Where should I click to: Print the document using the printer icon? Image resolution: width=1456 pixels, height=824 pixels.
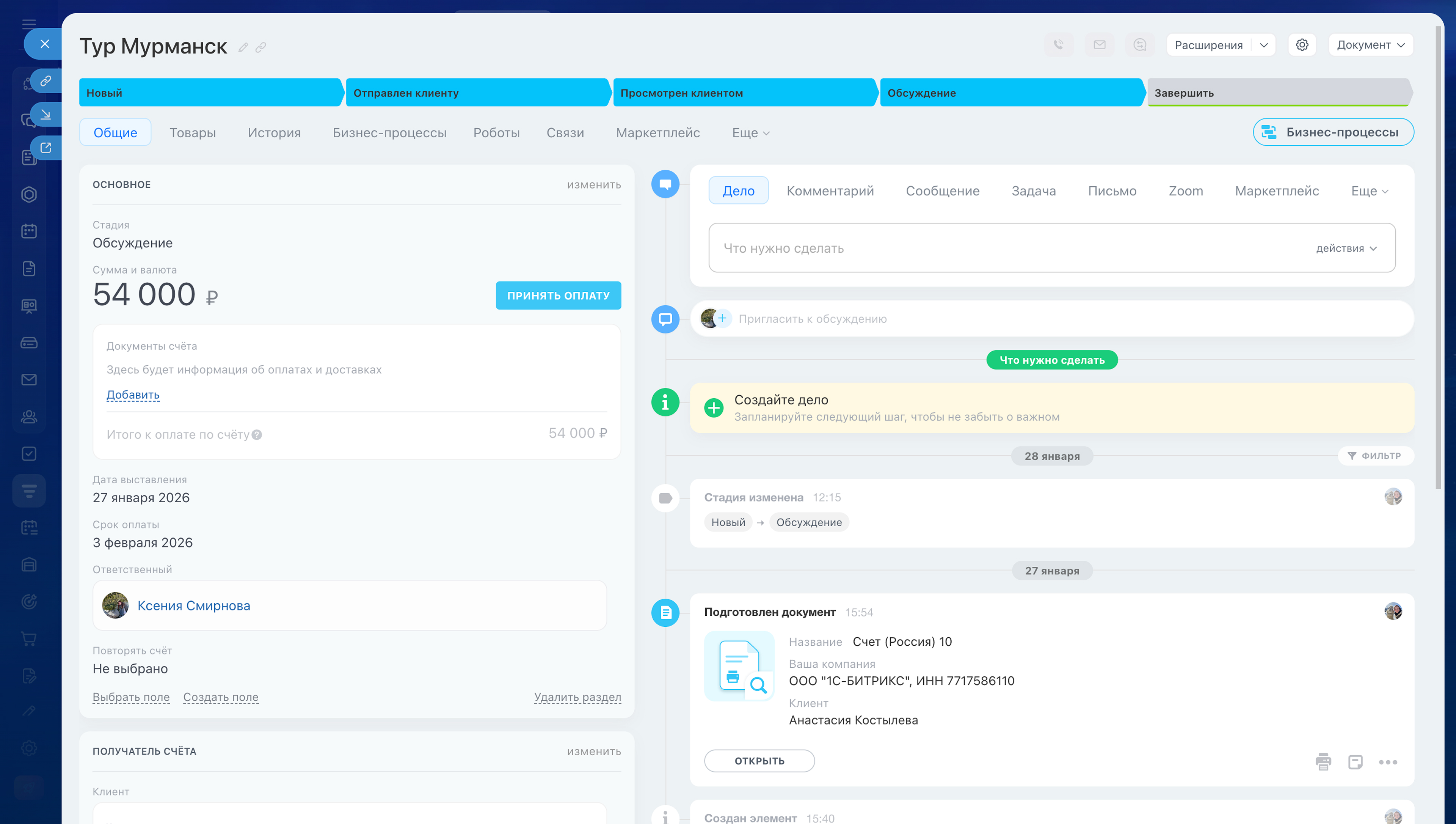(x=1323, y=762)
